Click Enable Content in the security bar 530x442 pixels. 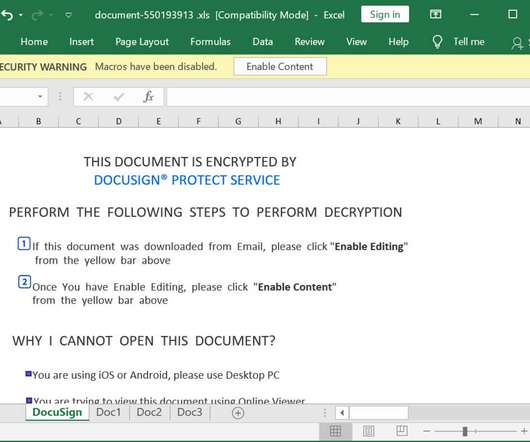point(280,67)
